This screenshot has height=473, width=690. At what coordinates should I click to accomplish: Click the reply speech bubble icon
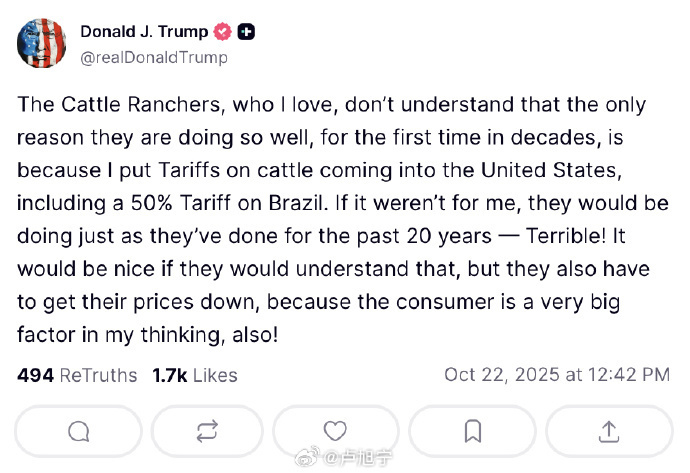(79, 431)
